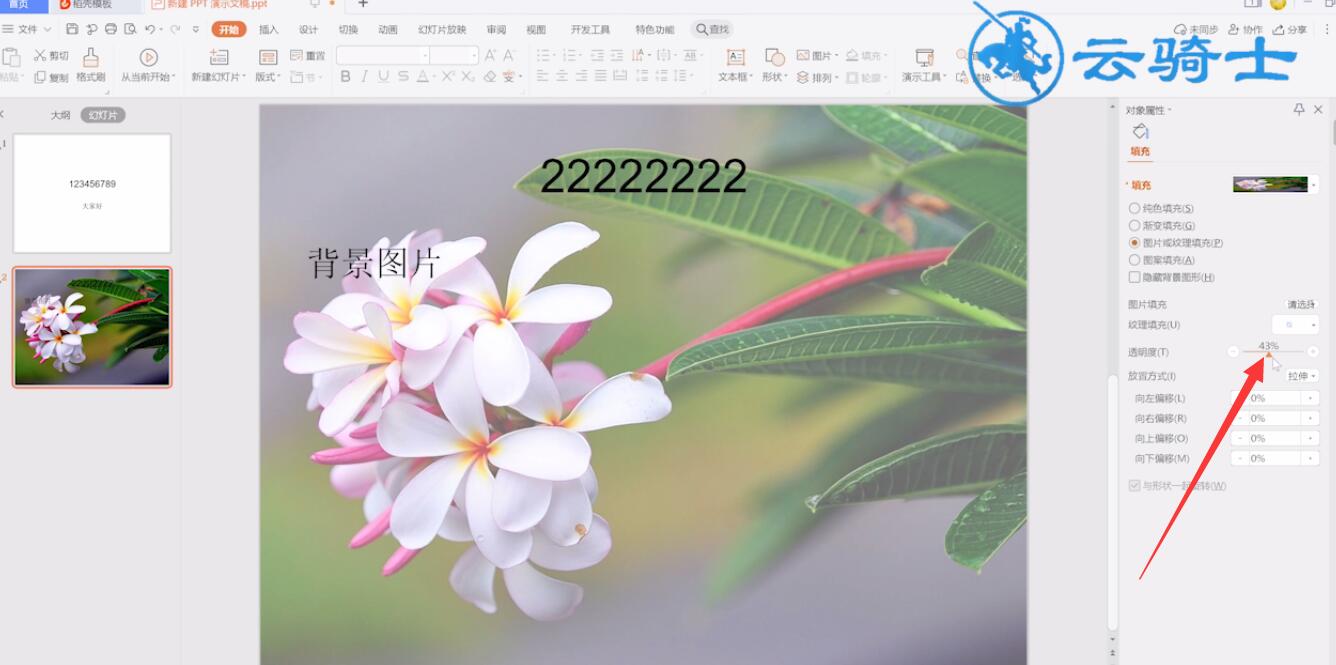Insert a shape with 形状
The width and height of the screenshot is (1336, 665).
click(x=774, y=65)
